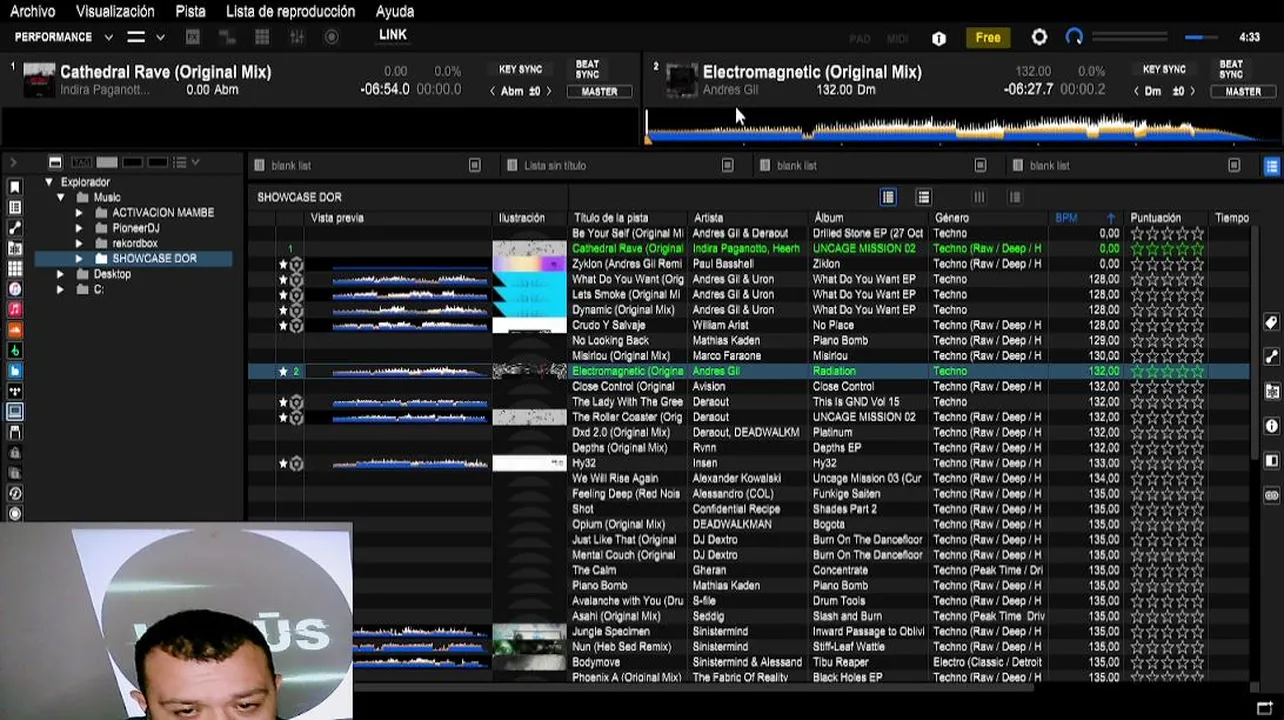This screenshot has height=720, width=1284.
Task: Expand the ACTIVACION MAMBE folder
Action: click(78, 213)
